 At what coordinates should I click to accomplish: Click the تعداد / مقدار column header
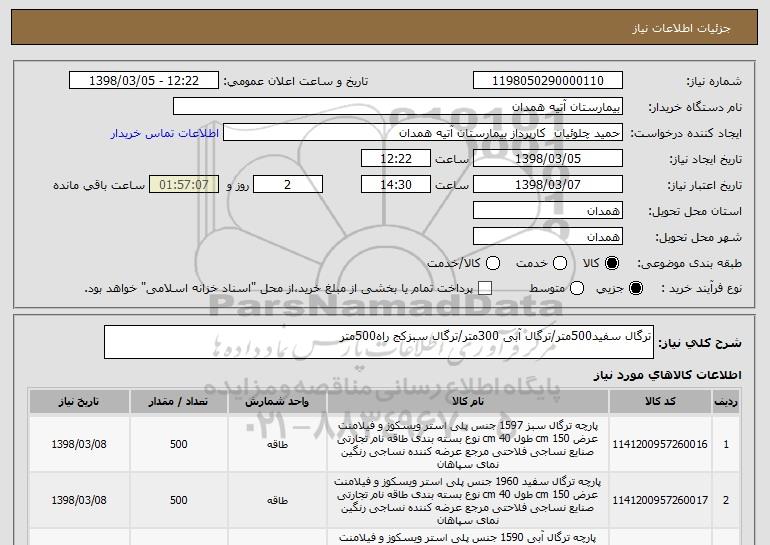tap(179, 402)
